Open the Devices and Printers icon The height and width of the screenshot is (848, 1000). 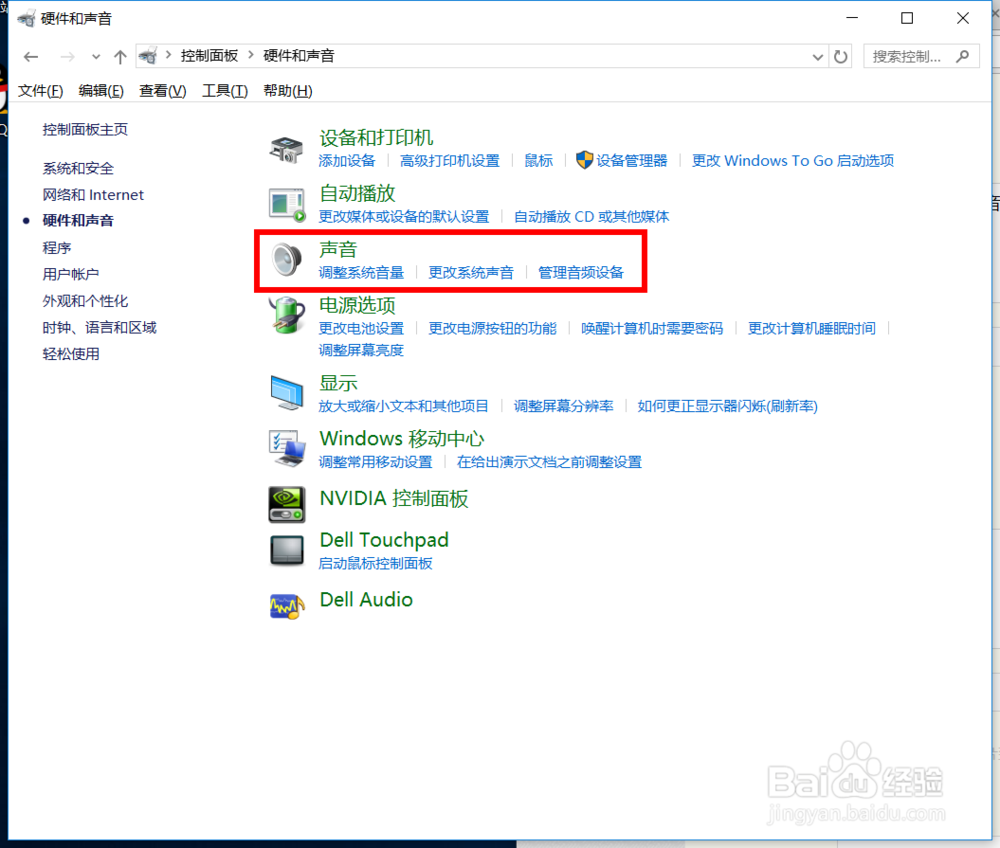pyautogui.click(x=286, y=149)
